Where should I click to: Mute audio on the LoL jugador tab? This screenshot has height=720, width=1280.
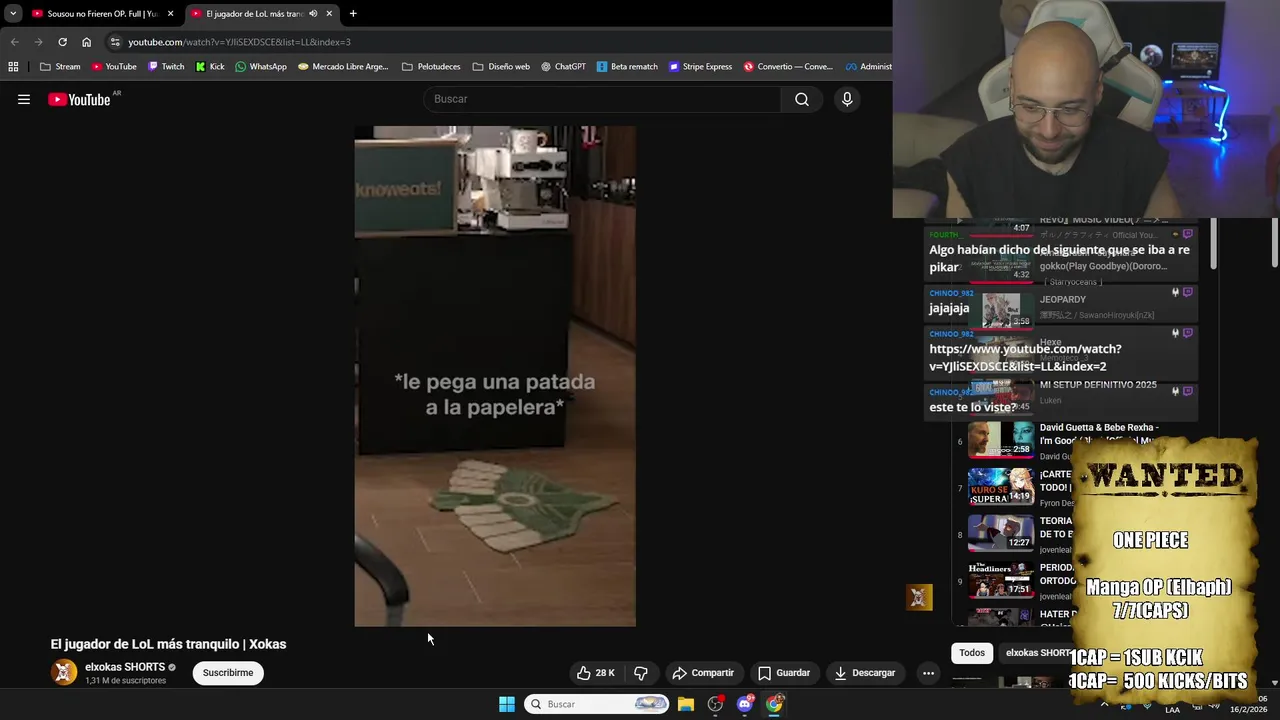pyautogui.click(x=313, y=14)
